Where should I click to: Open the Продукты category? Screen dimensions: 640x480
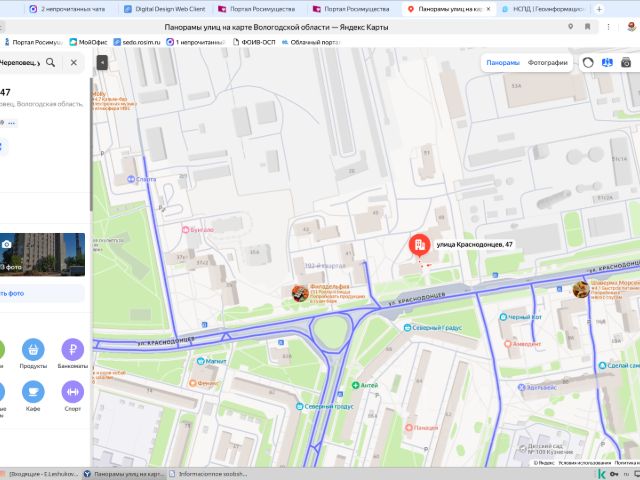pos(33,354)
